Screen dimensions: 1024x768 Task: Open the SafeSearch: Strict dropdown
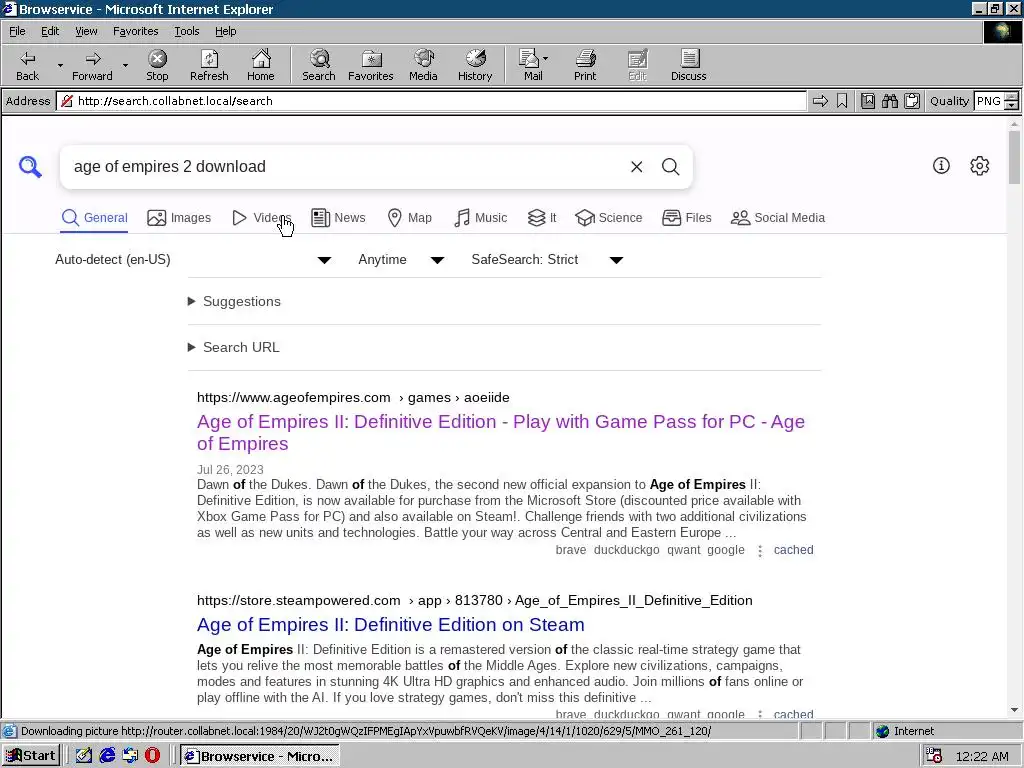(x=547, y=260)
